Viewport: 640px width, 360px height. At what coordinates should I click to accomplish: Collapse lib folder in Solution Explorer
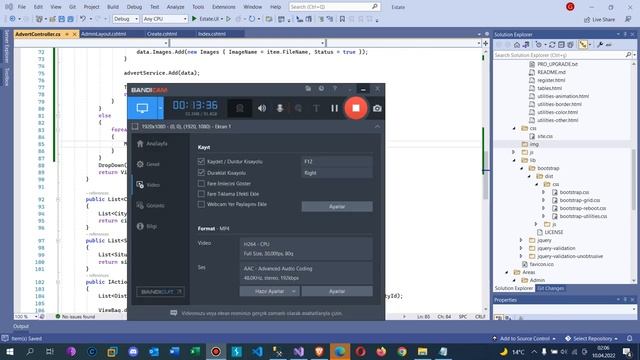514,160
